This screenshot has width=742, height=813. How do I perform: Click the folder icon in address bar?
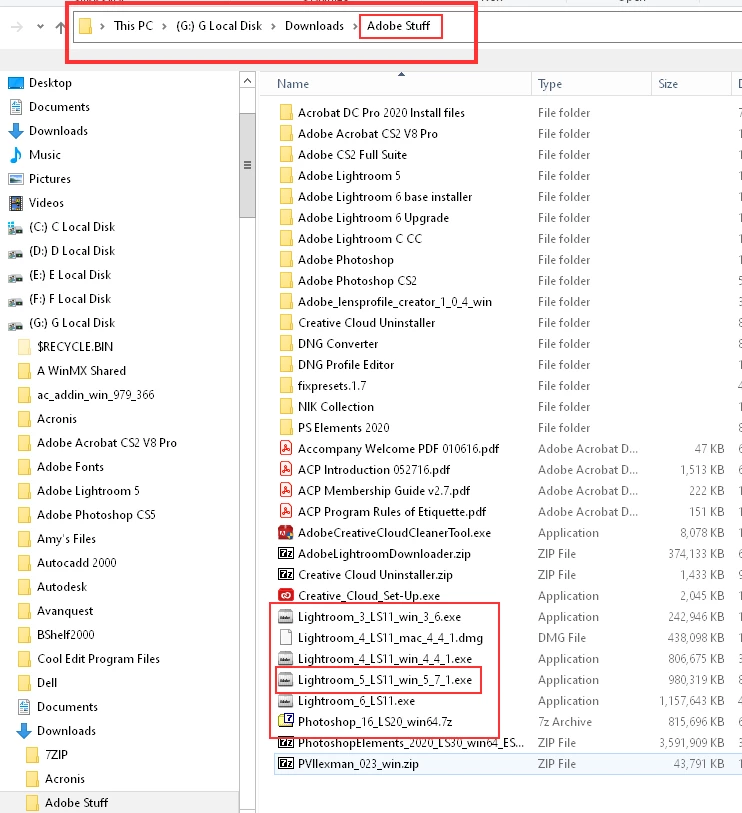click(86, 26)
